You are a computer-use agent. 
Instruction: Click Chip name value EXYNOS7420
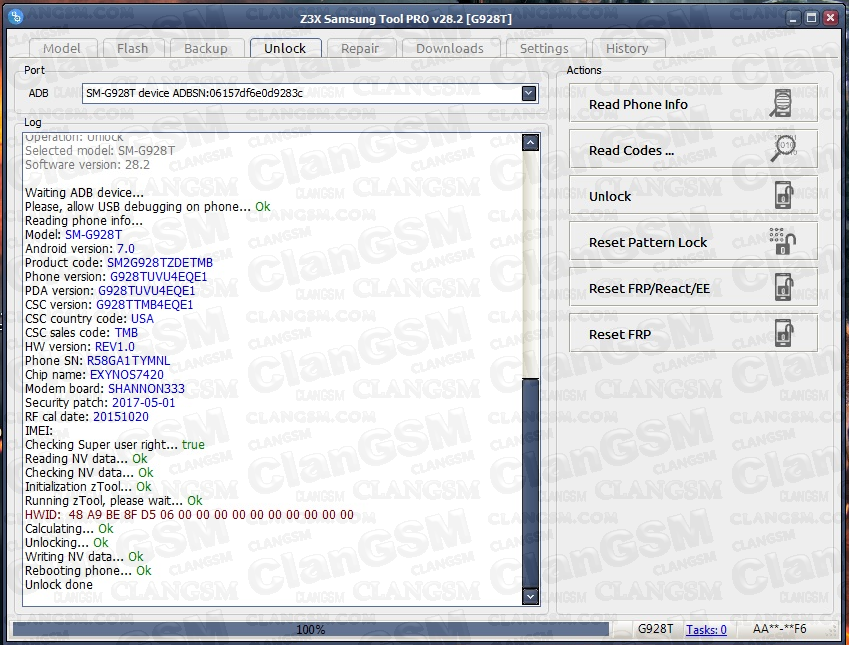tap(127, 375)
